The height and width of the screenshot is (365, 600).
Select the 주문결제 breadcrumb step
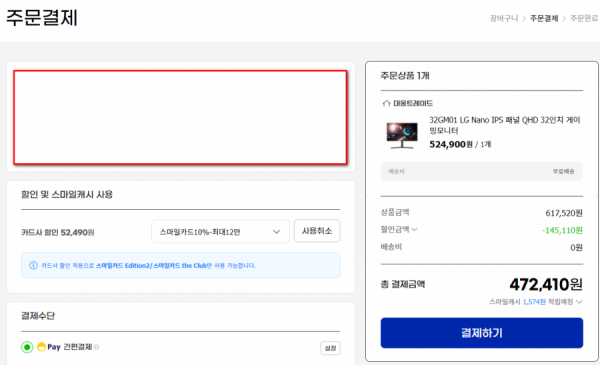pos(544,18)
